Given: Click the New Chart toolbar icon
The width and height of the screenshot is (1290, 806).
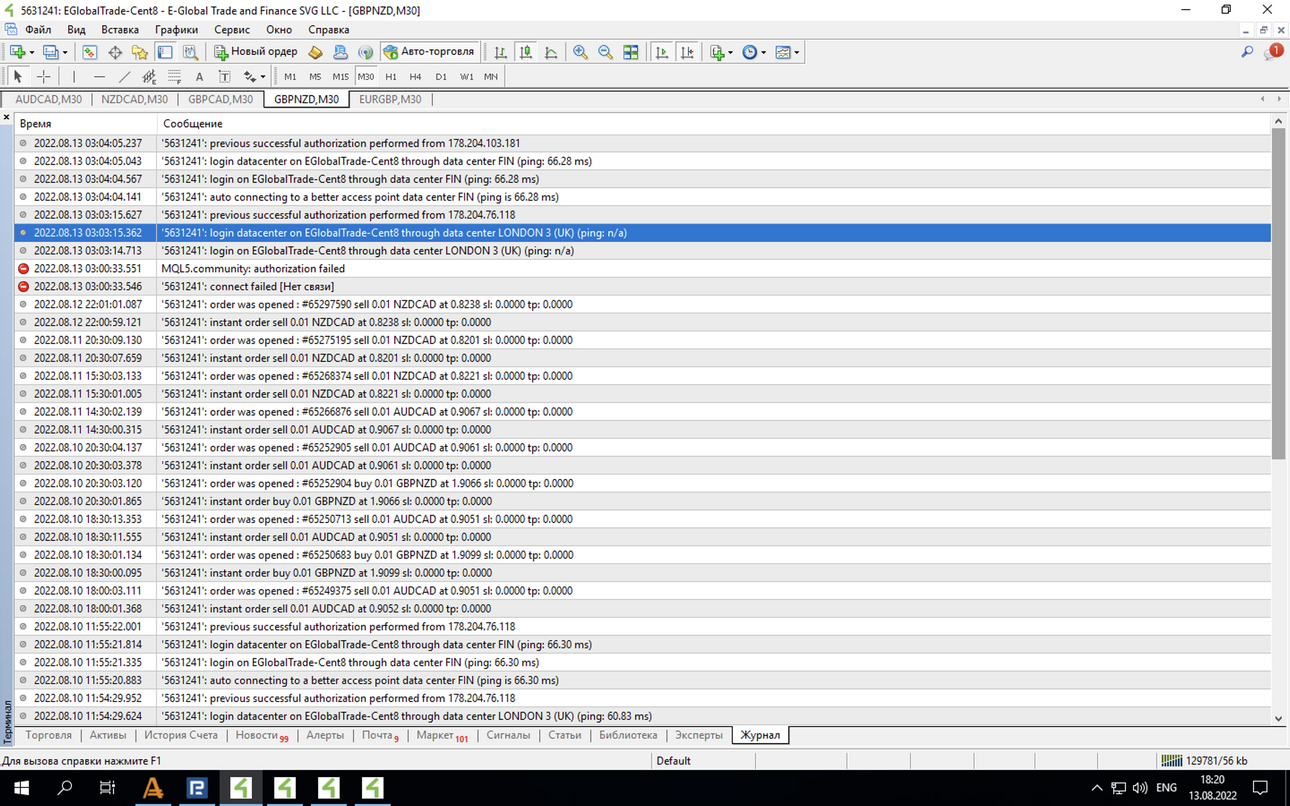Looking at the screenshot, I should pyautogui.click(x=17, y=52).
